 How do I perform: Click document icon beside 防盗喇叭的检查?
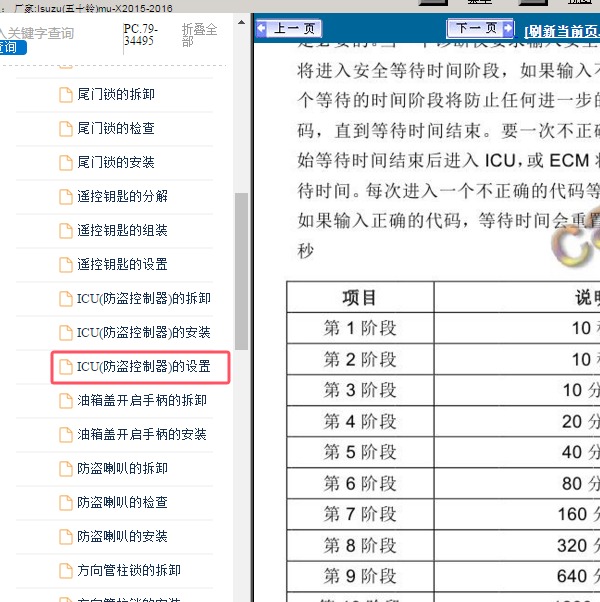(x=66, y=503)
